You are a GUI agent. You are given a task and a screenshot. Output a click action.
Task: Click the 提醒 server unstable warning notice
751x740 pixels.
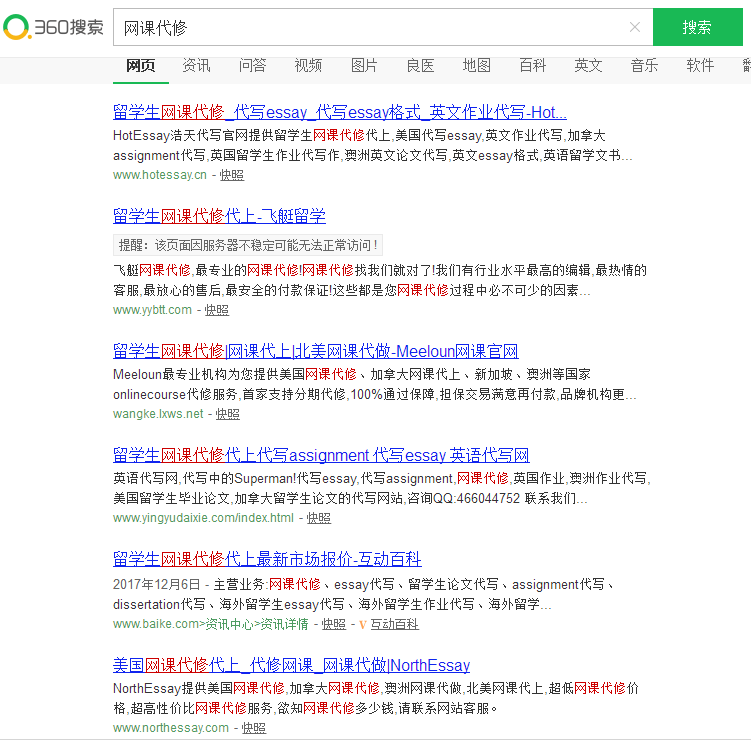(x=248, y=246)
